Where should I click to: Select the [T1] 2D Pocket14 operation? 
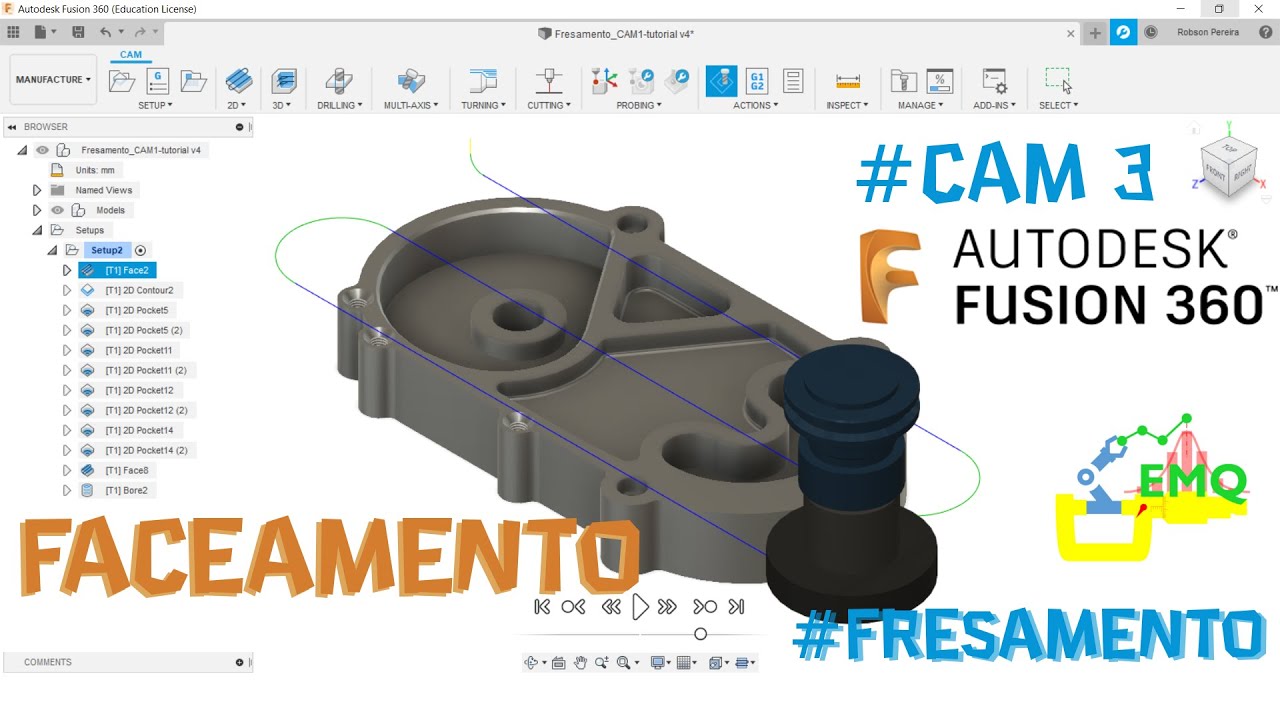pos(140,430)
